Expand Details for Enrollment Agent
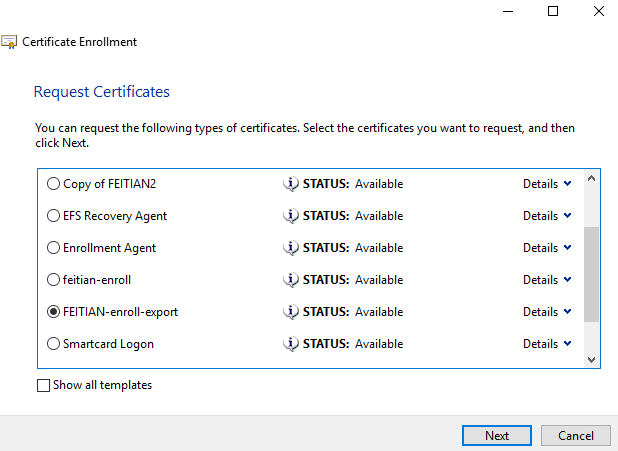Viewport: 618px width, 451px height. (547, 248)
